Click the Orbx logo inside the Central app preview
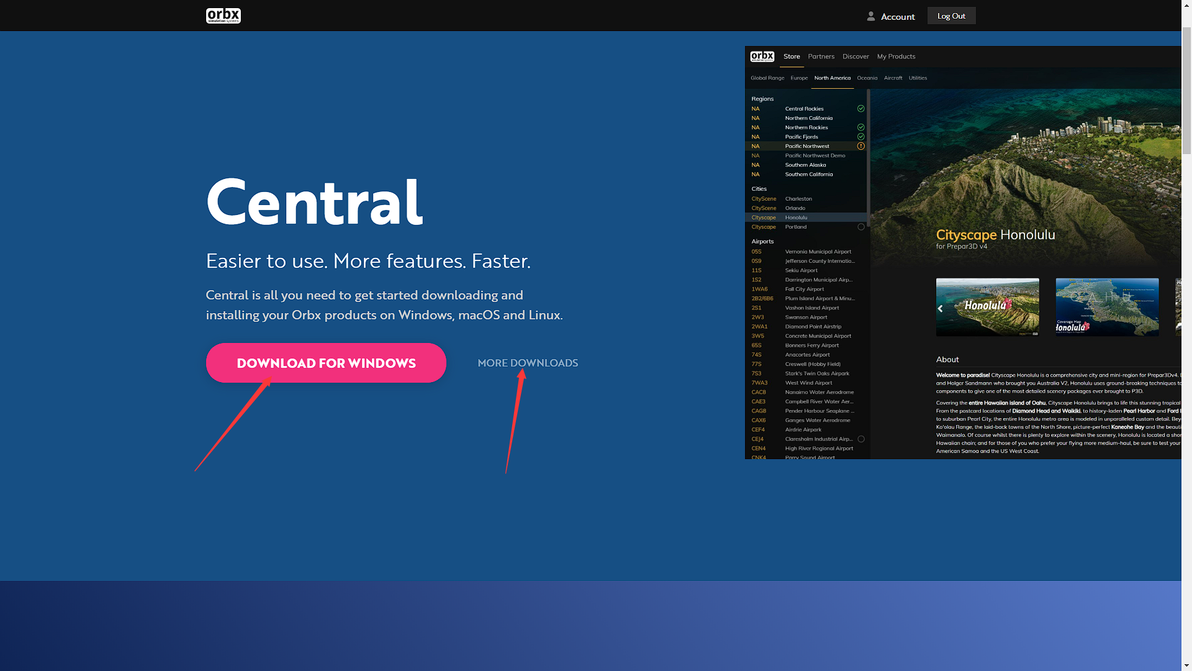This screenshot has height=671, width=1192. (x=762, y=56)
